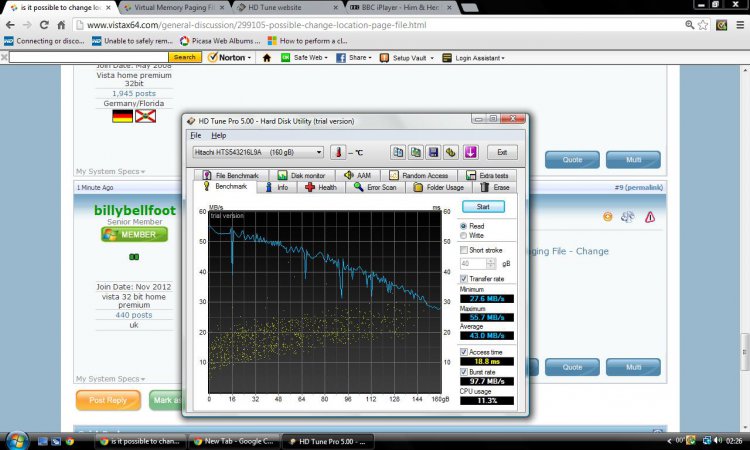Go back in the browser

(x=10, y=25)
